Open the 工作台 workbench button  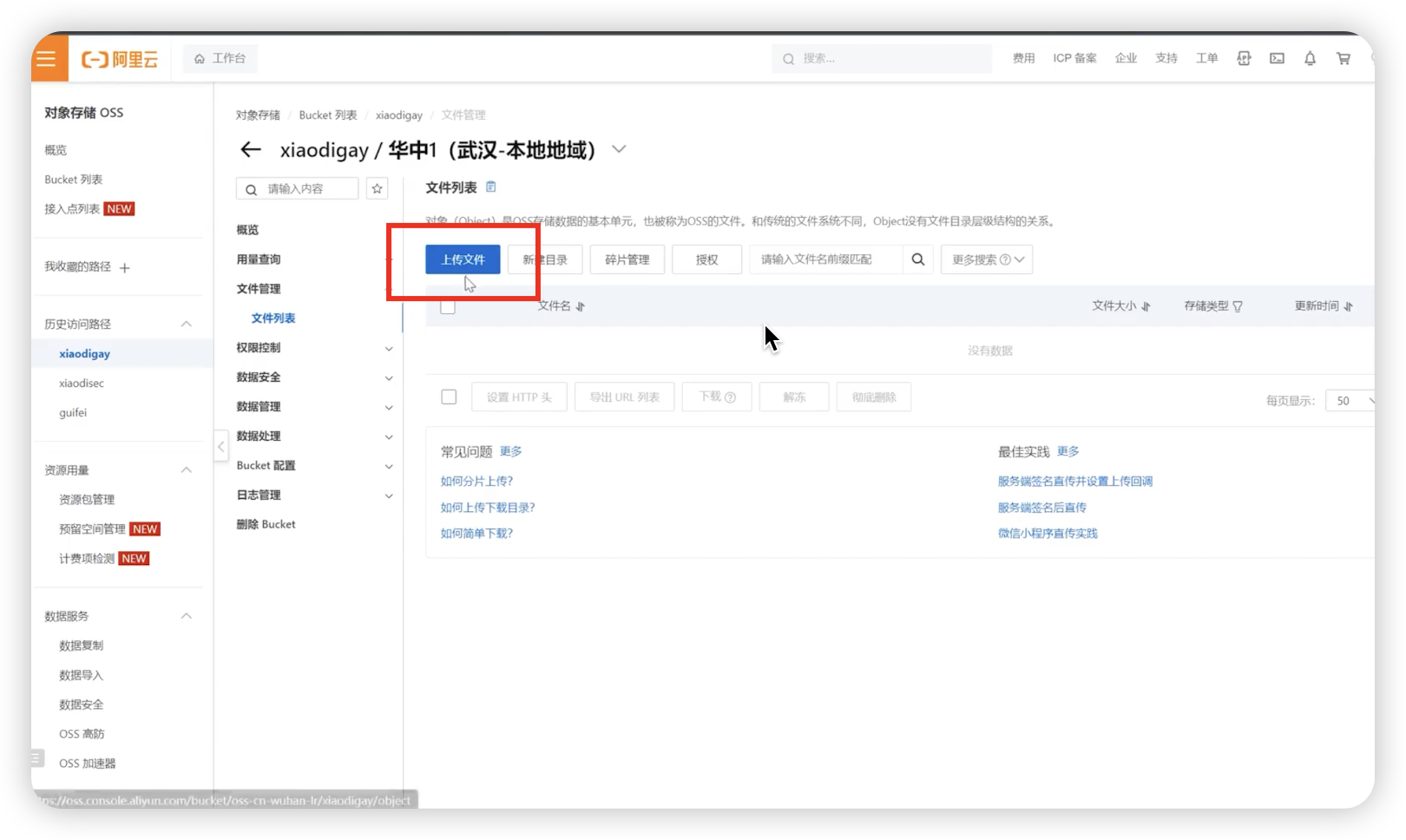coord(220,58)
